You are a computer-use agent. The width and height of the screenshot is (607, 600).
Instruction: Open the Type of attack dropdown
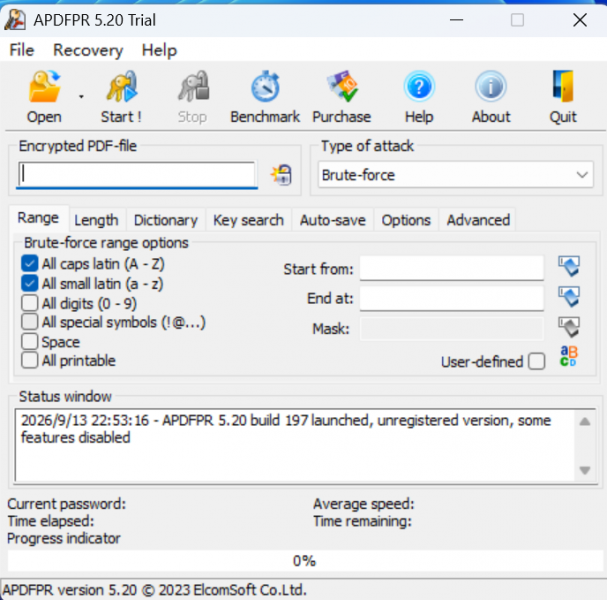(x=456, y=175)
